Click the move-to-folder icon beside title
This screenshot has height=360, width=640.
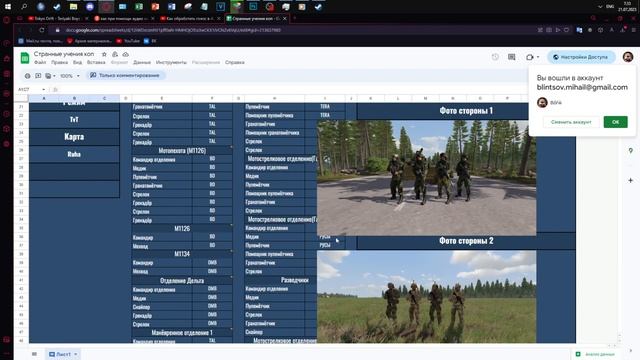(115, 54)
